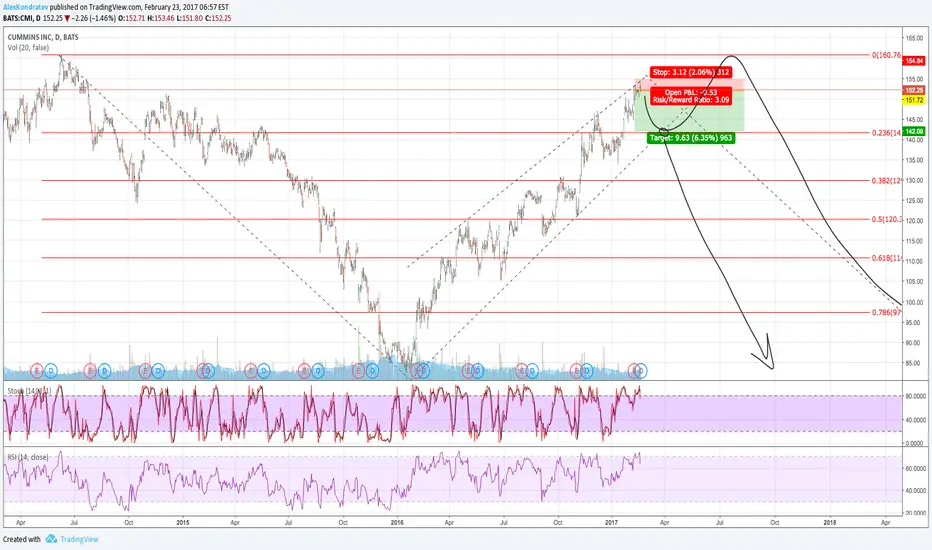The height and width of the screenshot is (550, 932).
Task: Click the dividend D marker in August 2014
Action: tap(104, 371)
